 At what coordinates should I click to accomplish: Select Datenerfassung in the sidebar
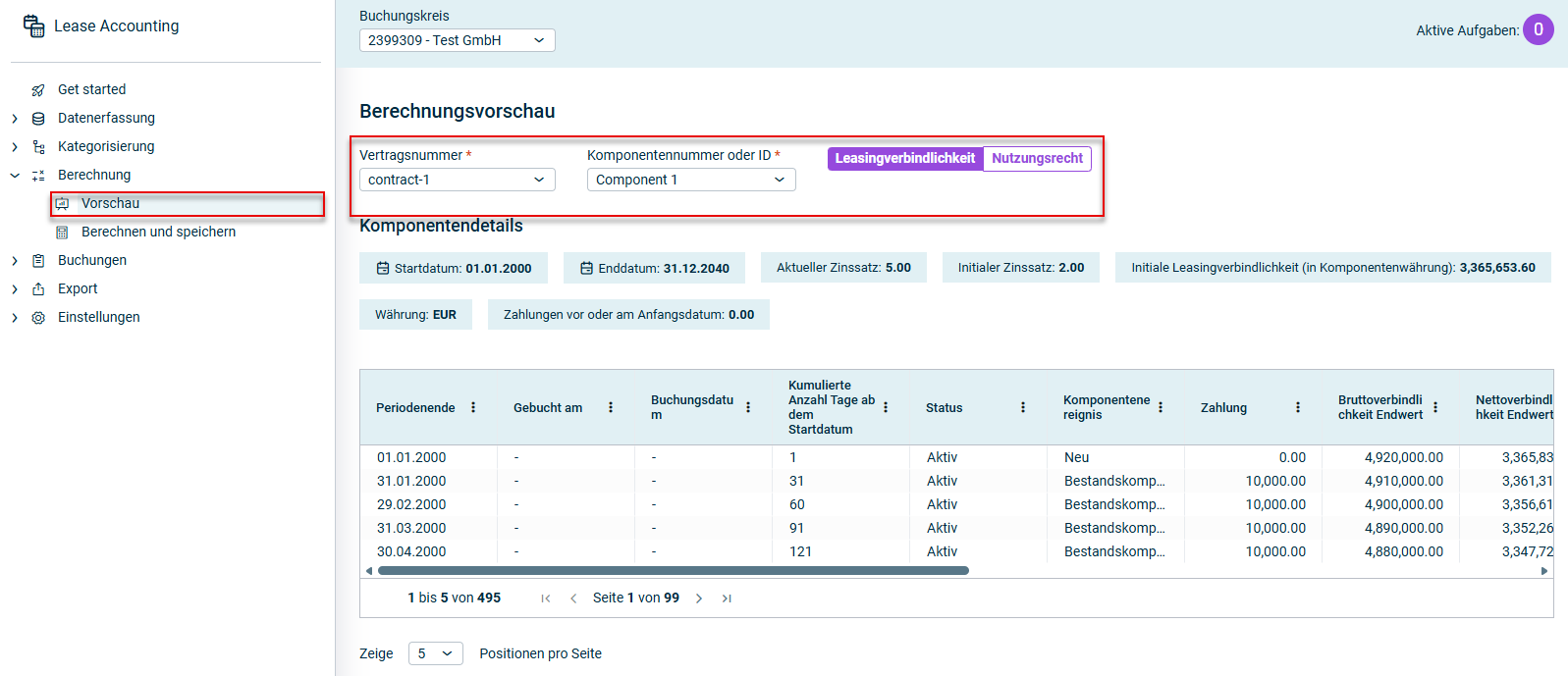pos(106,118)
